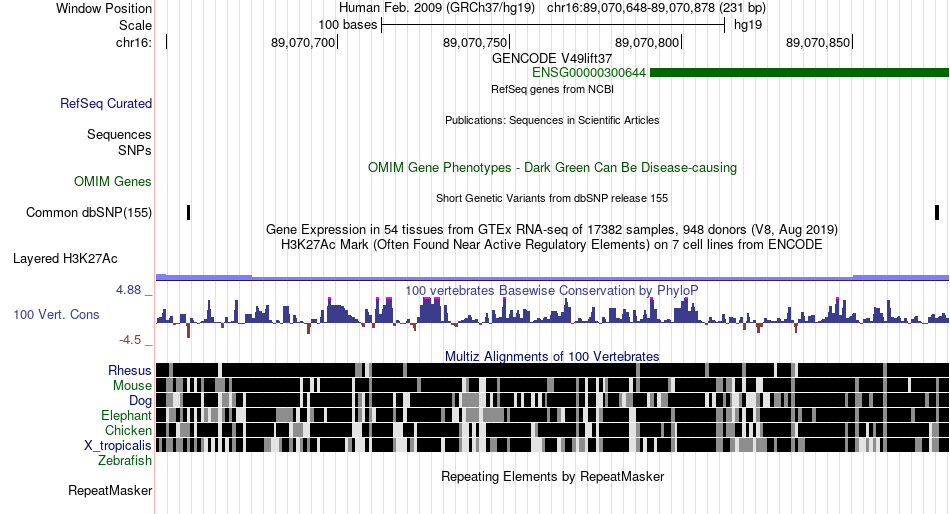Click the 89,070,800 ruler coordinate
This screenshot has width=950, height=514.
pyautogui.click(x=647, y=42)
